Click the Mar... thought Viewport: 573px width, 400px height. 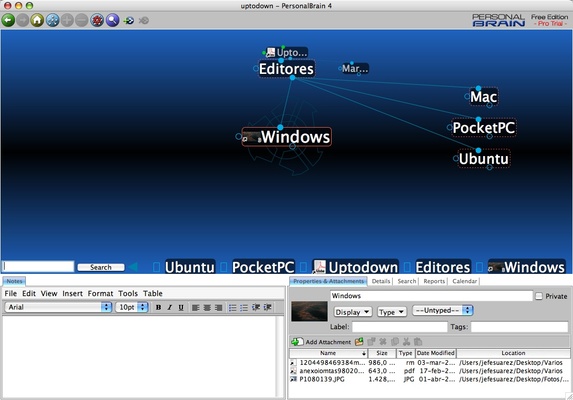coord(355,68)
